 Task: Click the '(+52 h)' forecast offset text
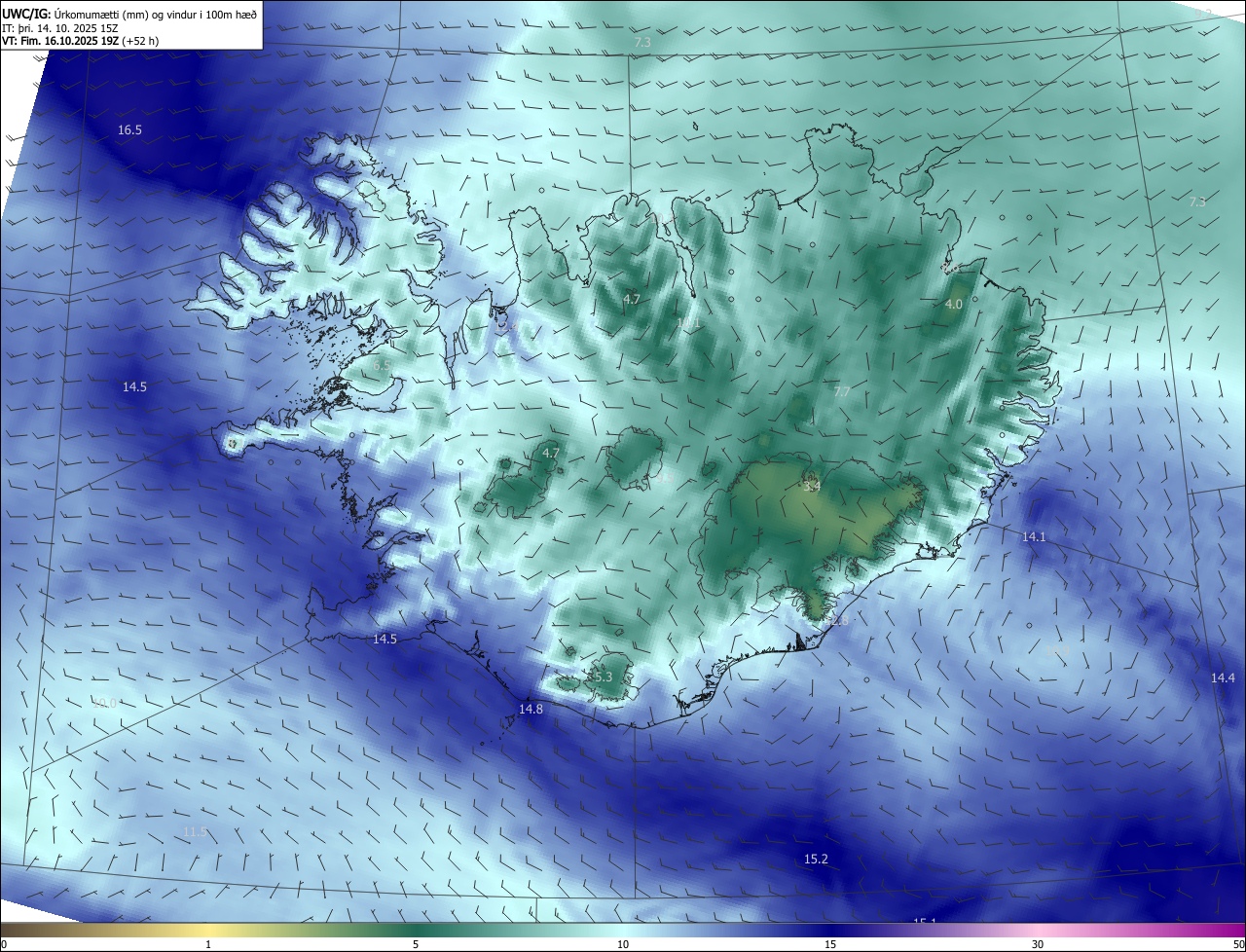(x=142, y=41)
